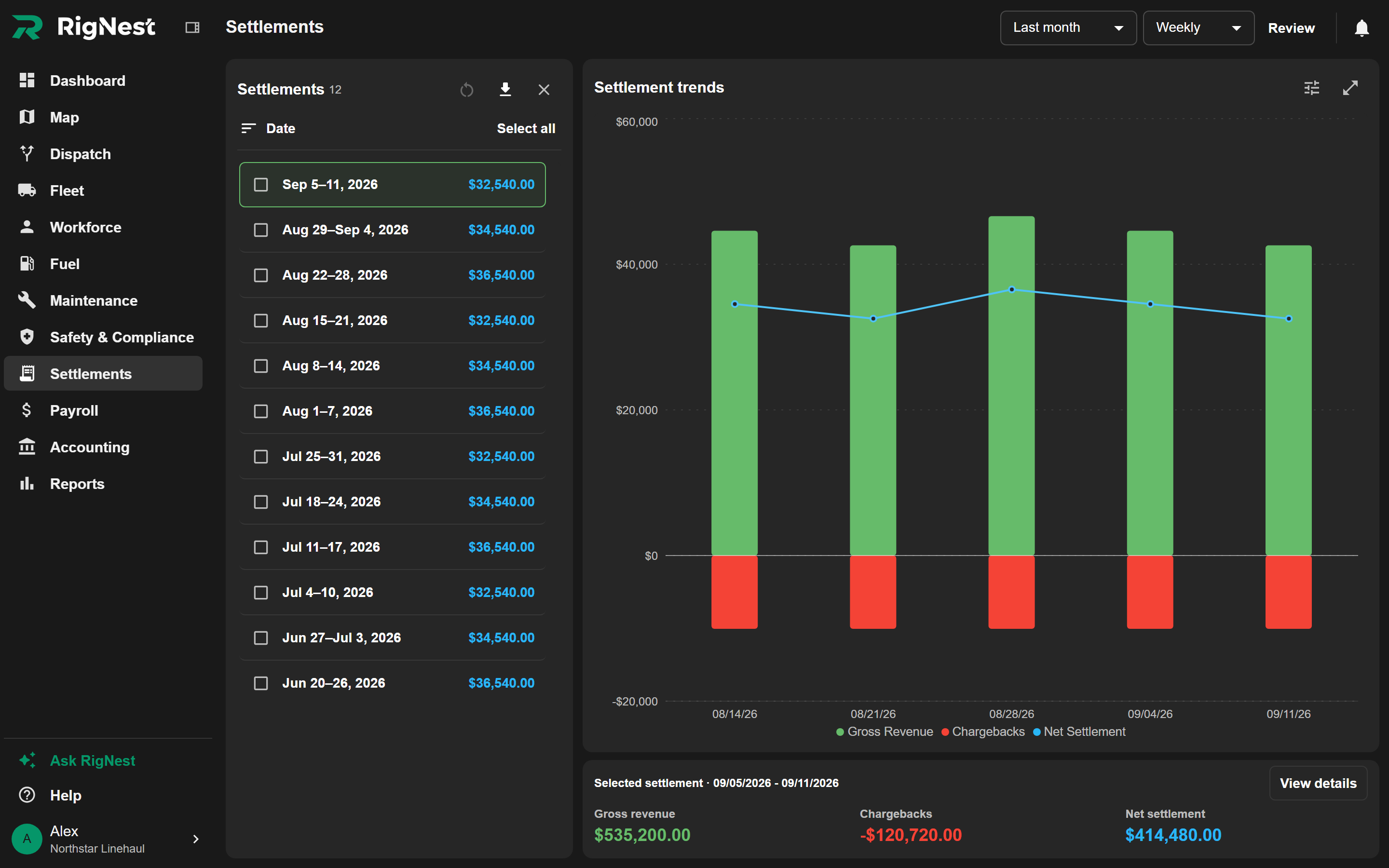Click the Accounting bank icon
The image size is (1389, 868).
pyautogui.click(x=27, y=447)
